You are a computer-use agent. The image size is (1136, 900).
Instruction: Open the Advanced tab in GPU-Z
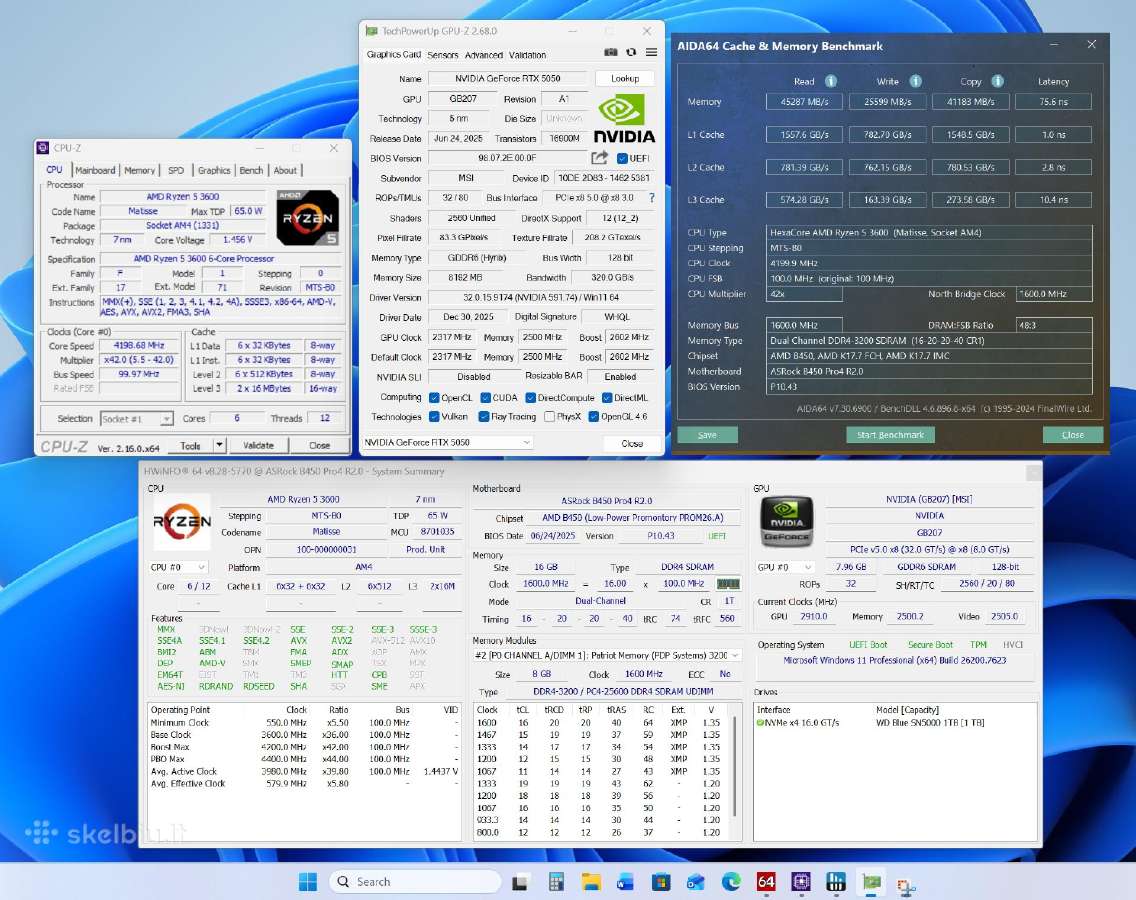pyautogui.click(x=484, y=55)
